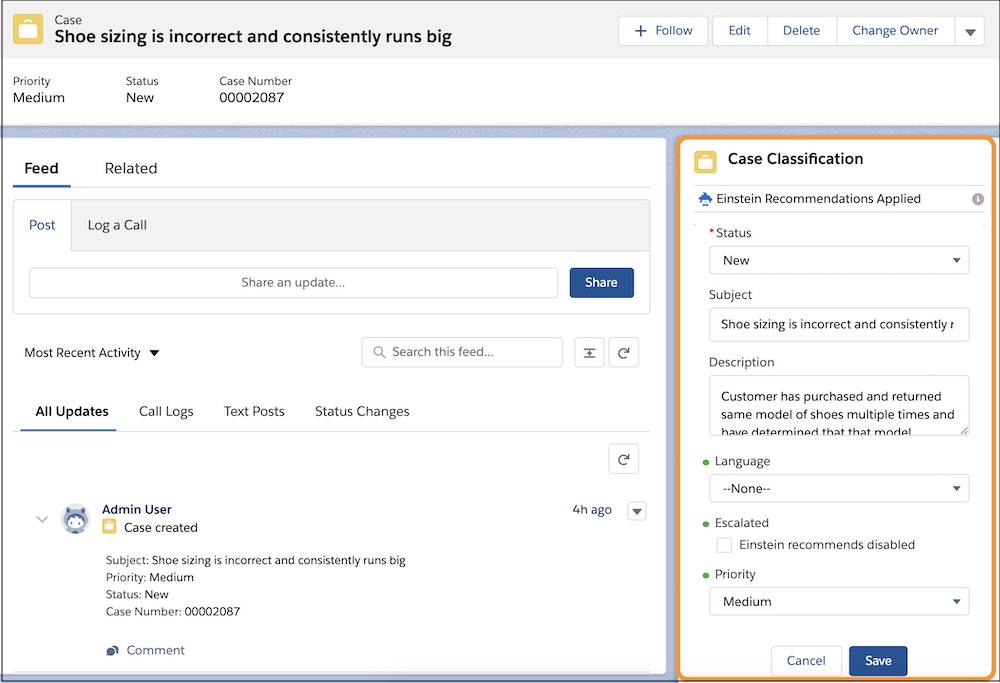Click the Search this feed field
This screenshot has height=683, width=1000.
[462, 352]
